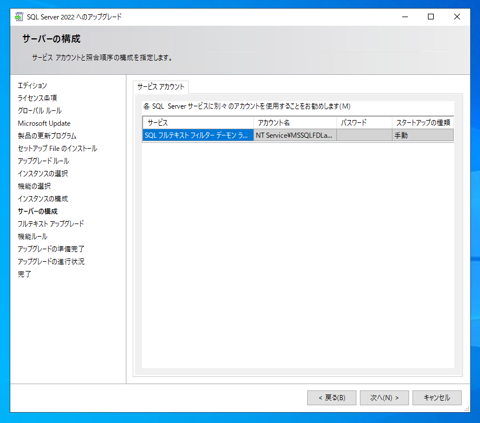Select the アップグレードの準備完了 step
The height and width of the screenshot is (423, 480).
click(51, 249)
